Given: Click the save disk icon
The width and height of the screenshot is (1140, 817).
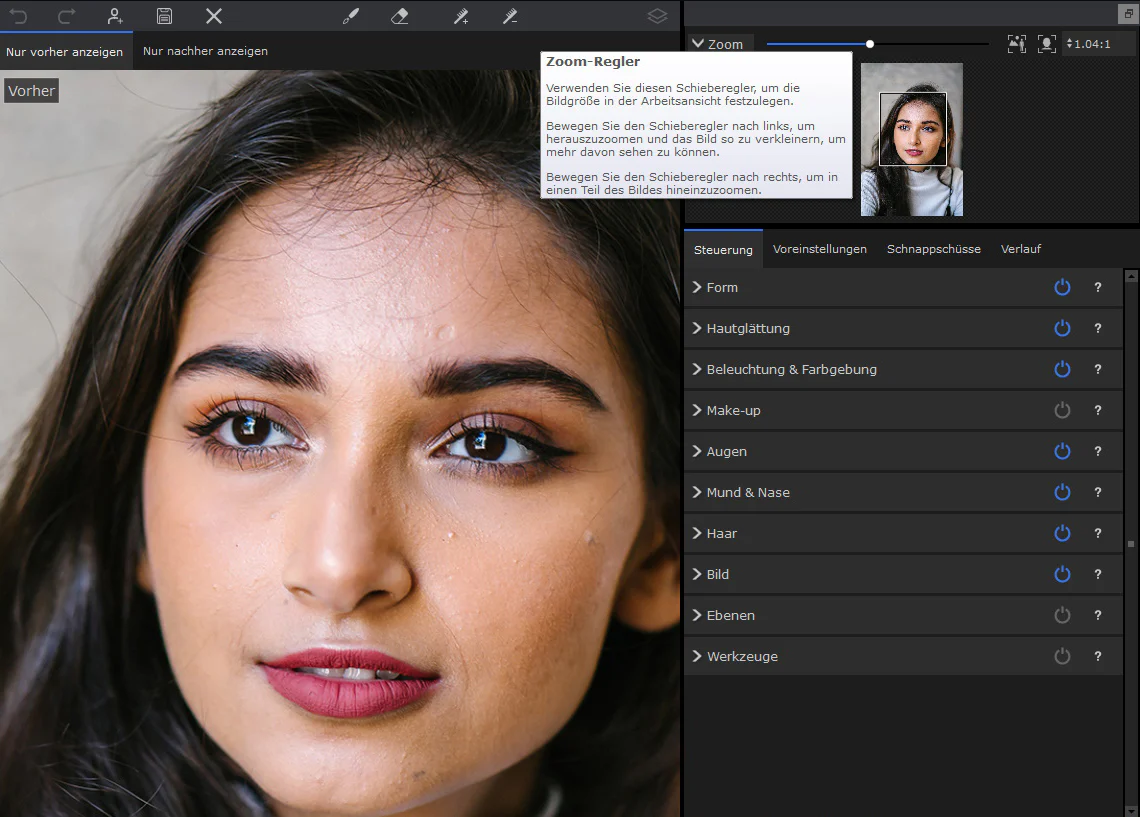Looking at the screenshot, I should (x=164, y=16).
